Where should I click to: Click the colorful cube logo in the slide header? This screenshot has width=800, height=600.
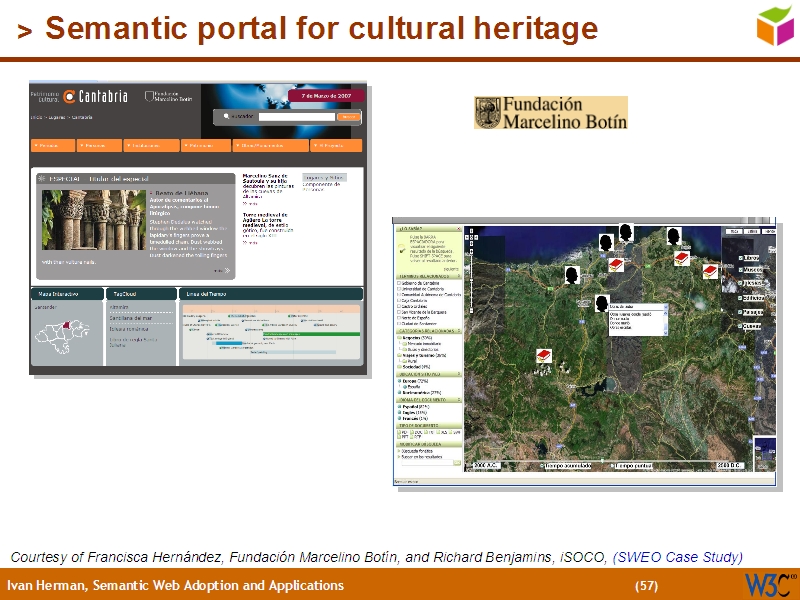776,24
